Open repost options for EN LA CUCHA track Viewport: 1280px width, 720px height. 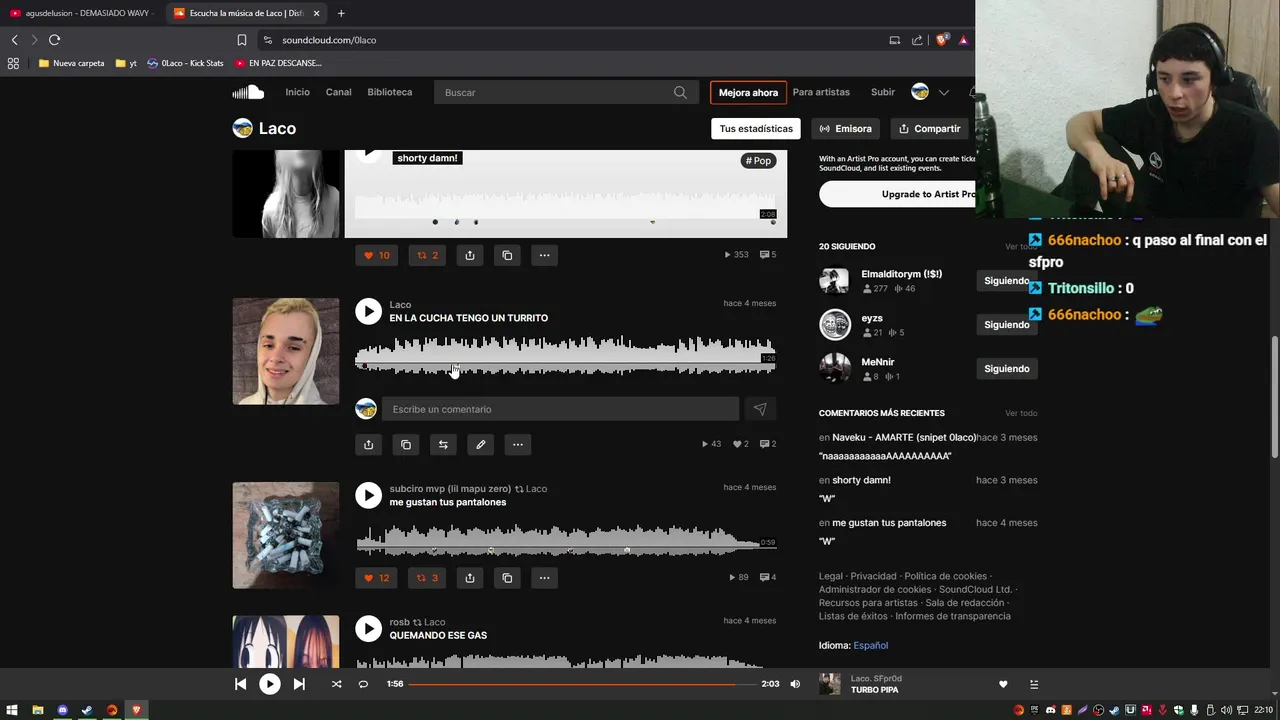[443, 444]
